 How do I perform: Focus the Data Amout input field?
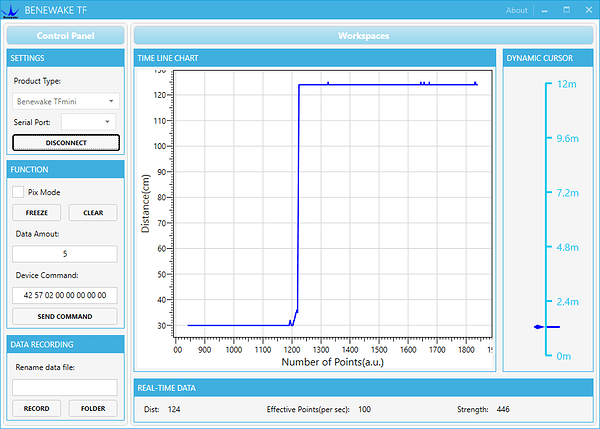[65, 254]
